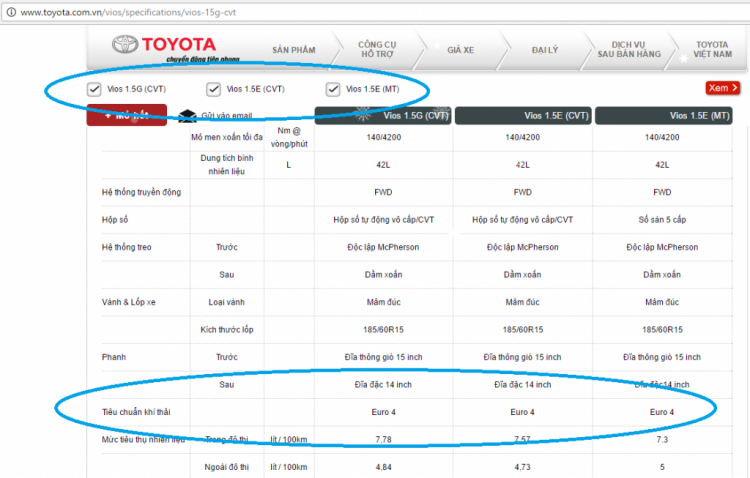
Task: Click the Dung tích bình nhiên liệu label
Action: (x=227, y=165)
